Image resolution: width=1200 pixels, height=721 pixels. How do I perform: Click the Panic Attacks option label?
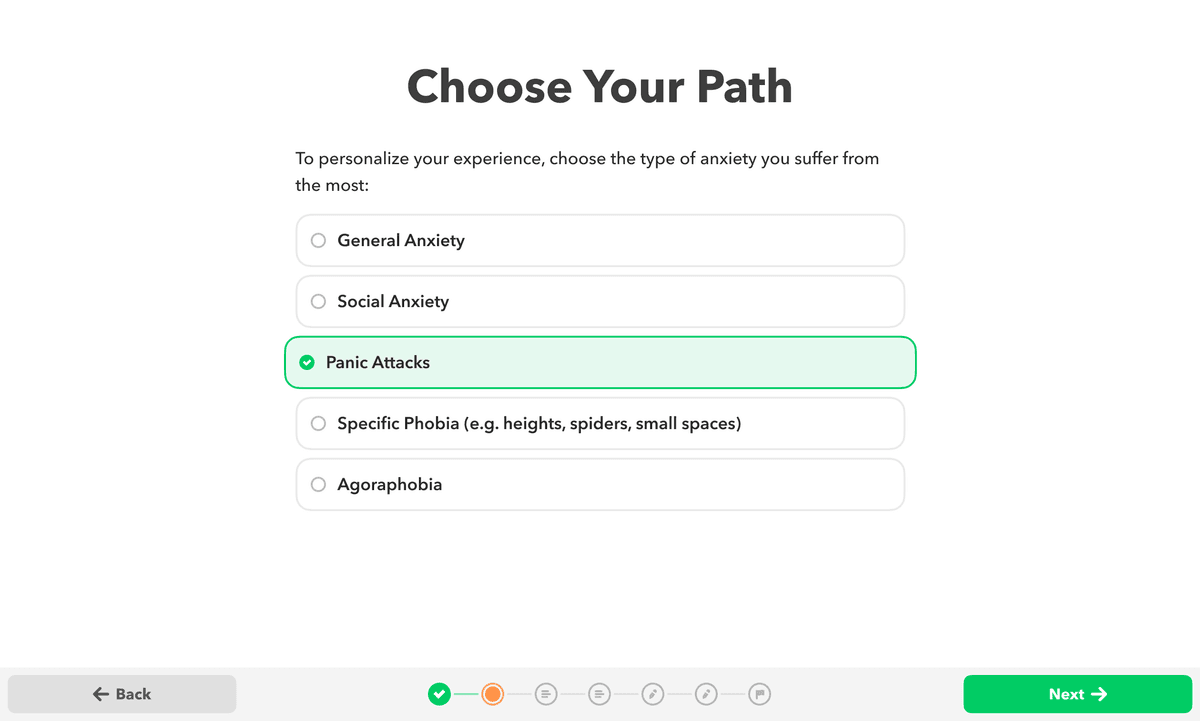pos(378,362)
